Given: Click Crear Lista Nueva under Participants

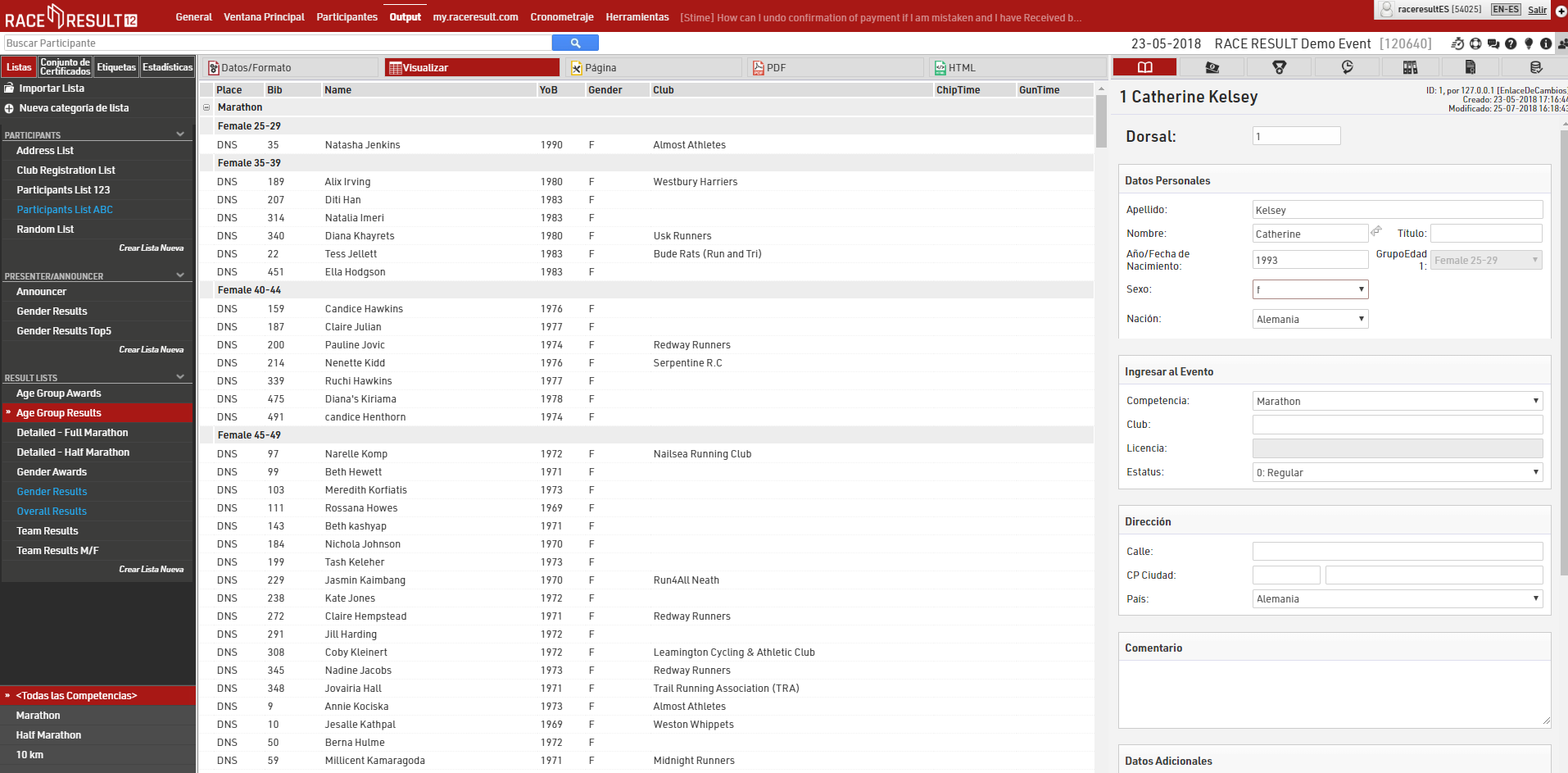Looking at the screenshot, I should (x=151, y=248).
